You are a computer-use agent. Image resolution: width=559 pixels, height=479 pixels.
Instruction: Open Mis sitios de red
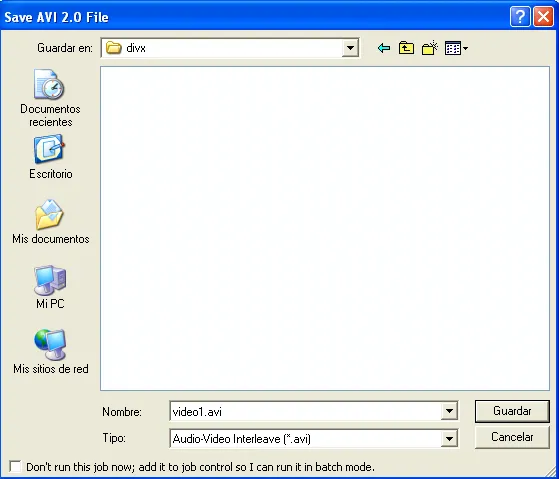click(x=50, y=351)
